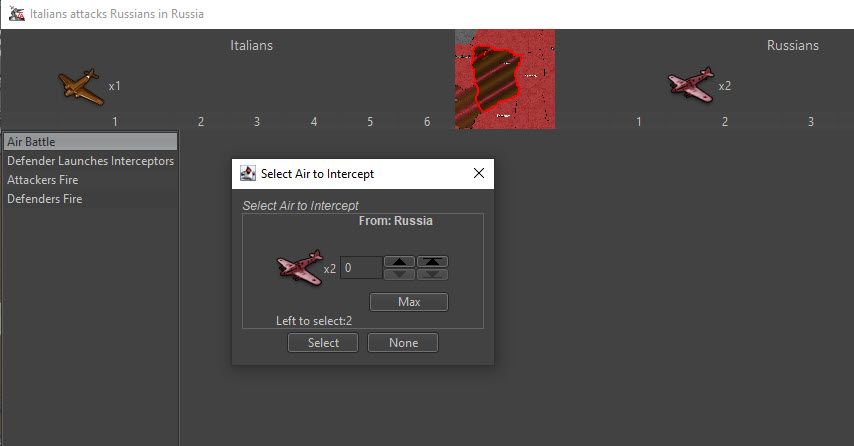The image size is (854, 446).
Task: Click the Russian fighter icon inside dialog
Action: (300, 268)
